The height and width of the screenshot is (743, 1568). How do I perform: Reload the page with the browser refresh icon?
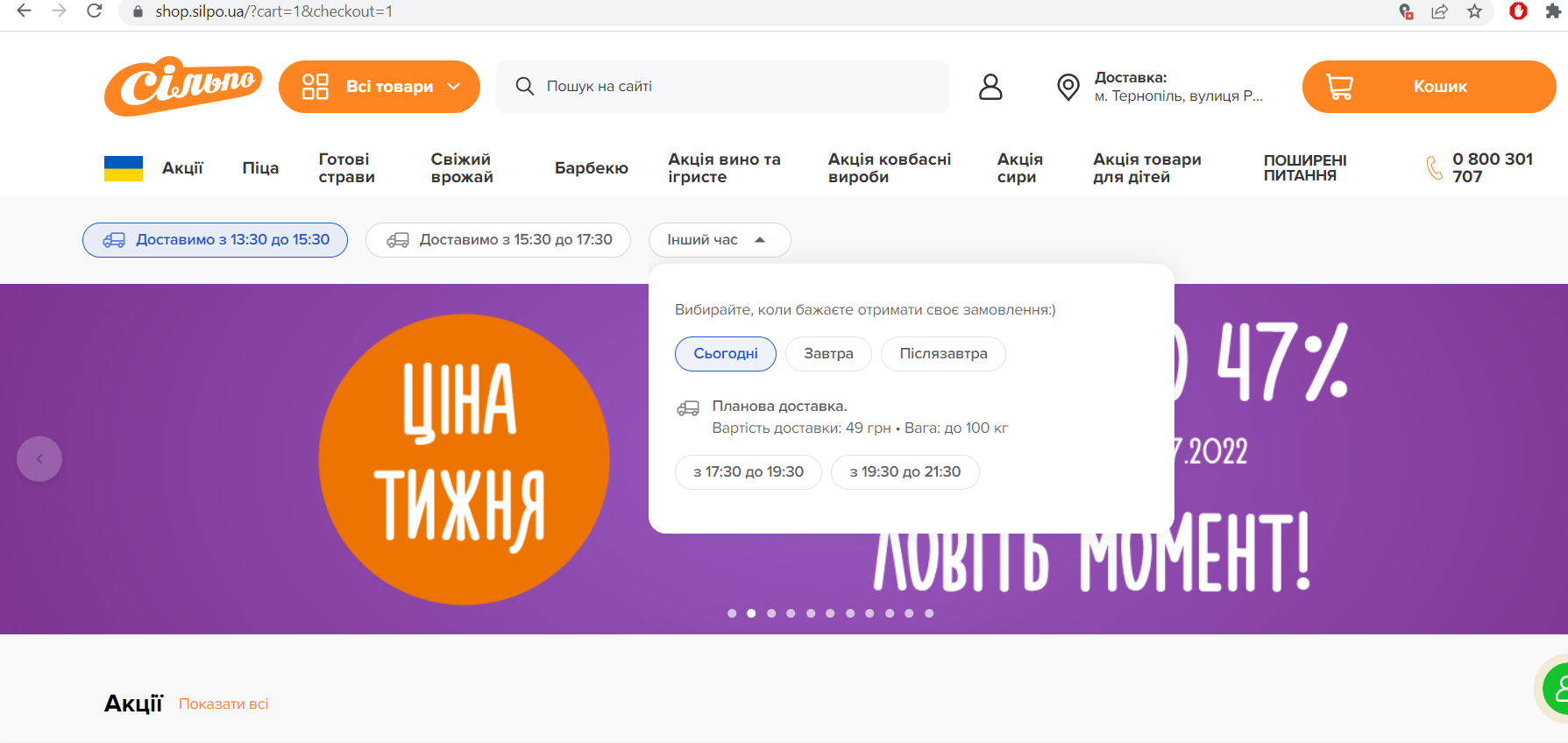click(95, 11)
